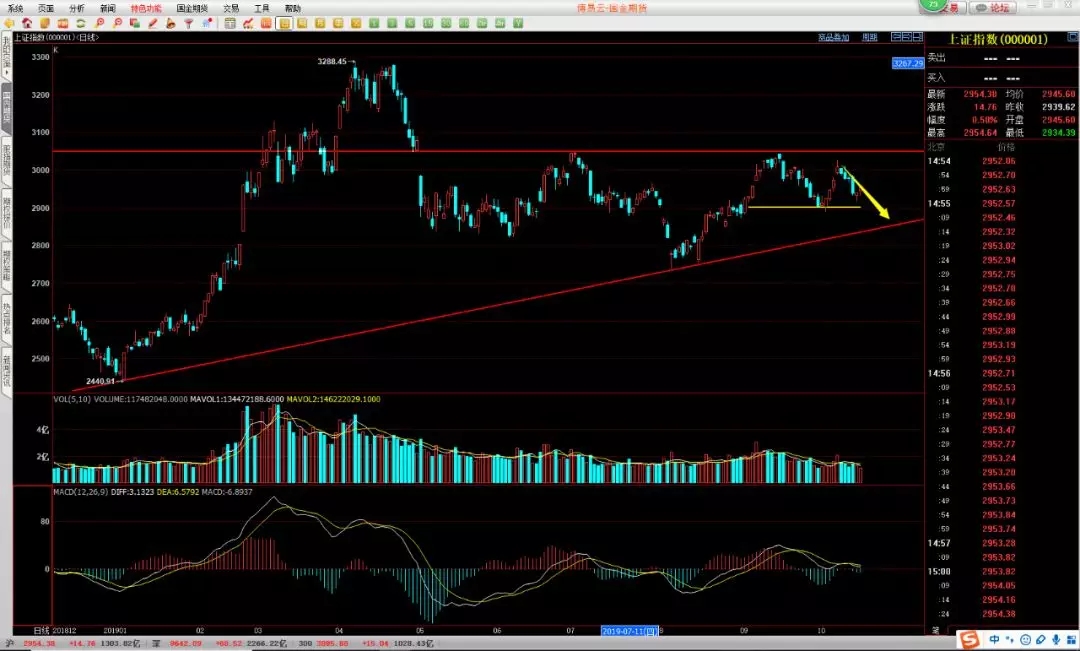Screen dimensions: 1080x651
Task: Click the circular green refresh arrows icon
Action: [81, 23]
